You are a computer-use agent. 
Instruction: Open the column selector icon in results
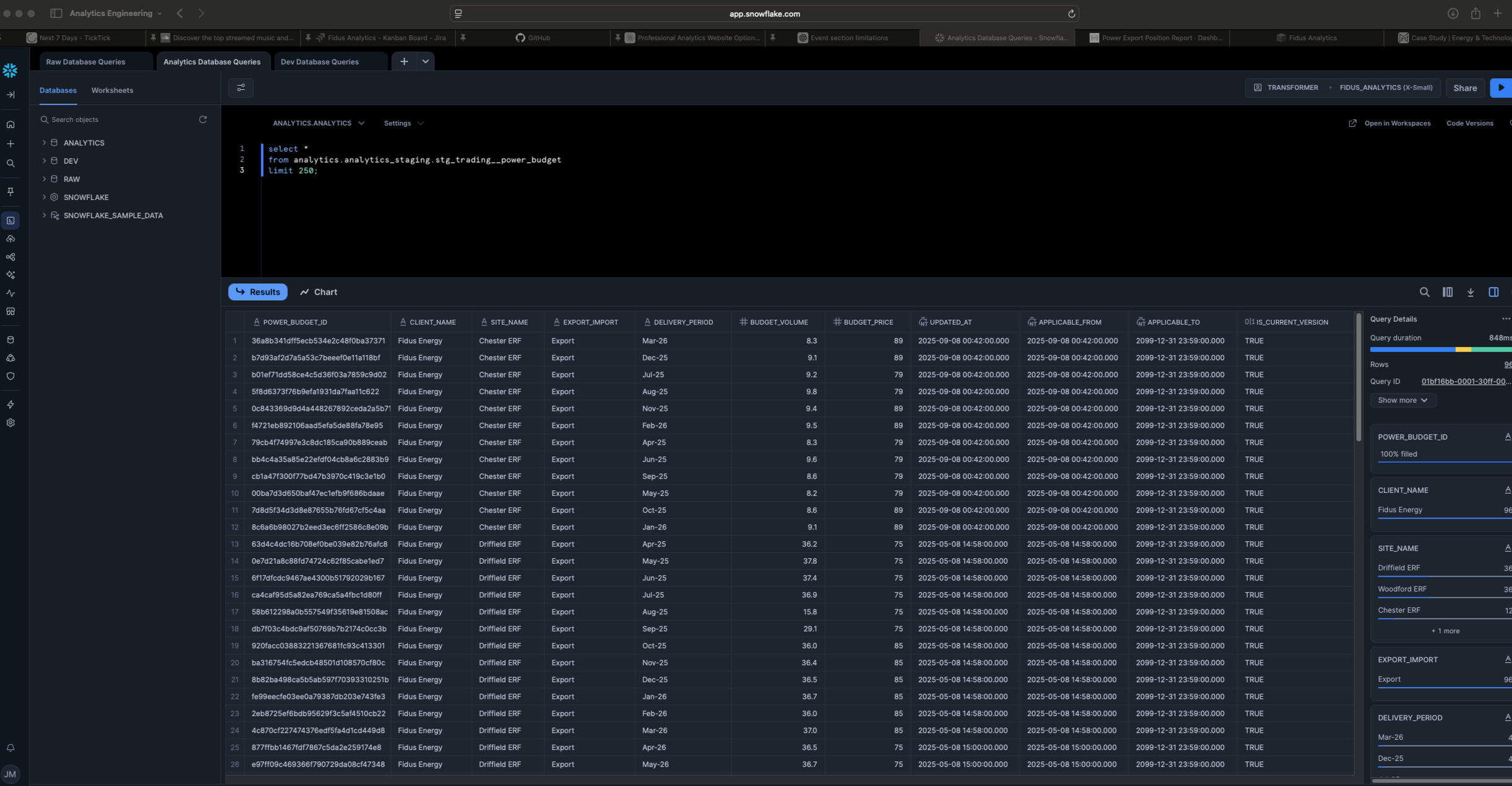coord(1448,292)
